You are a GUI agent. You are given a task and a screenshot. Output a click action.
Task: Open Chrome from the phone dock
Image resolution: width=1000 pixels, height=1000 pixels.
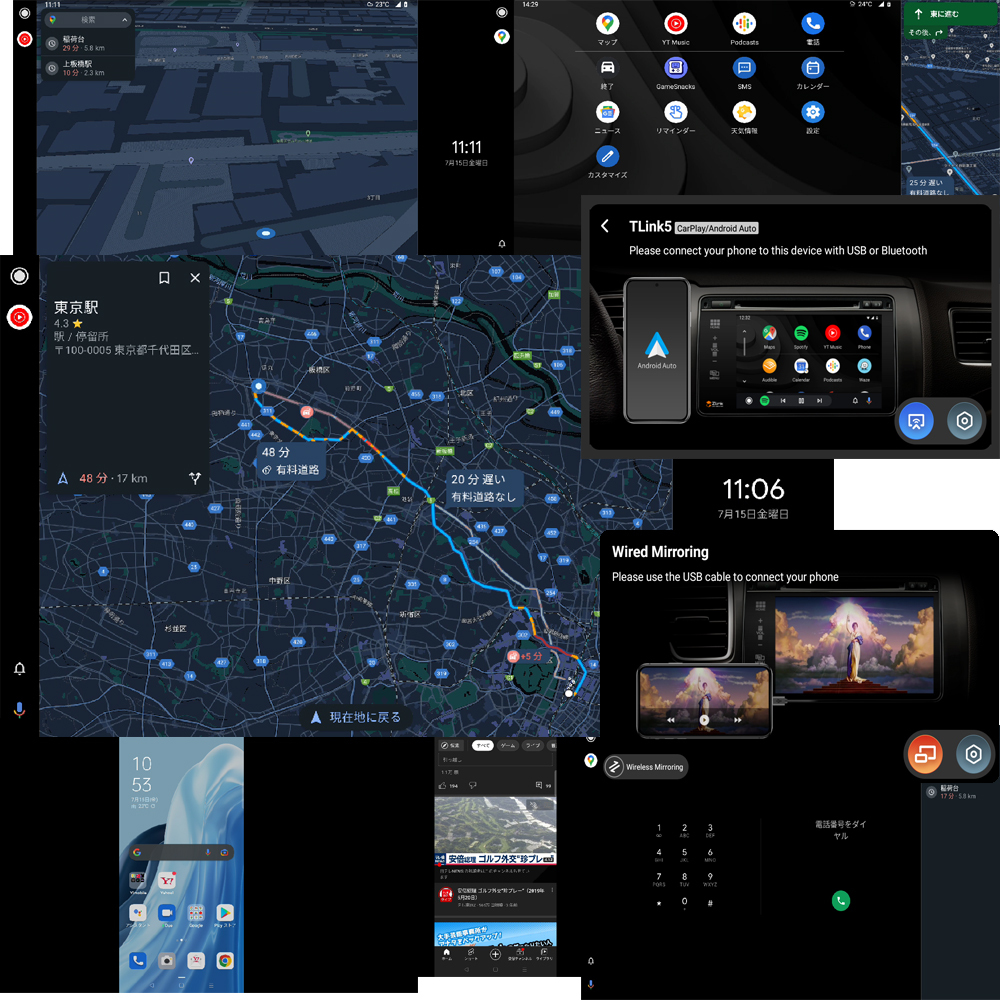pyautogui.click(x=224, y=960)
